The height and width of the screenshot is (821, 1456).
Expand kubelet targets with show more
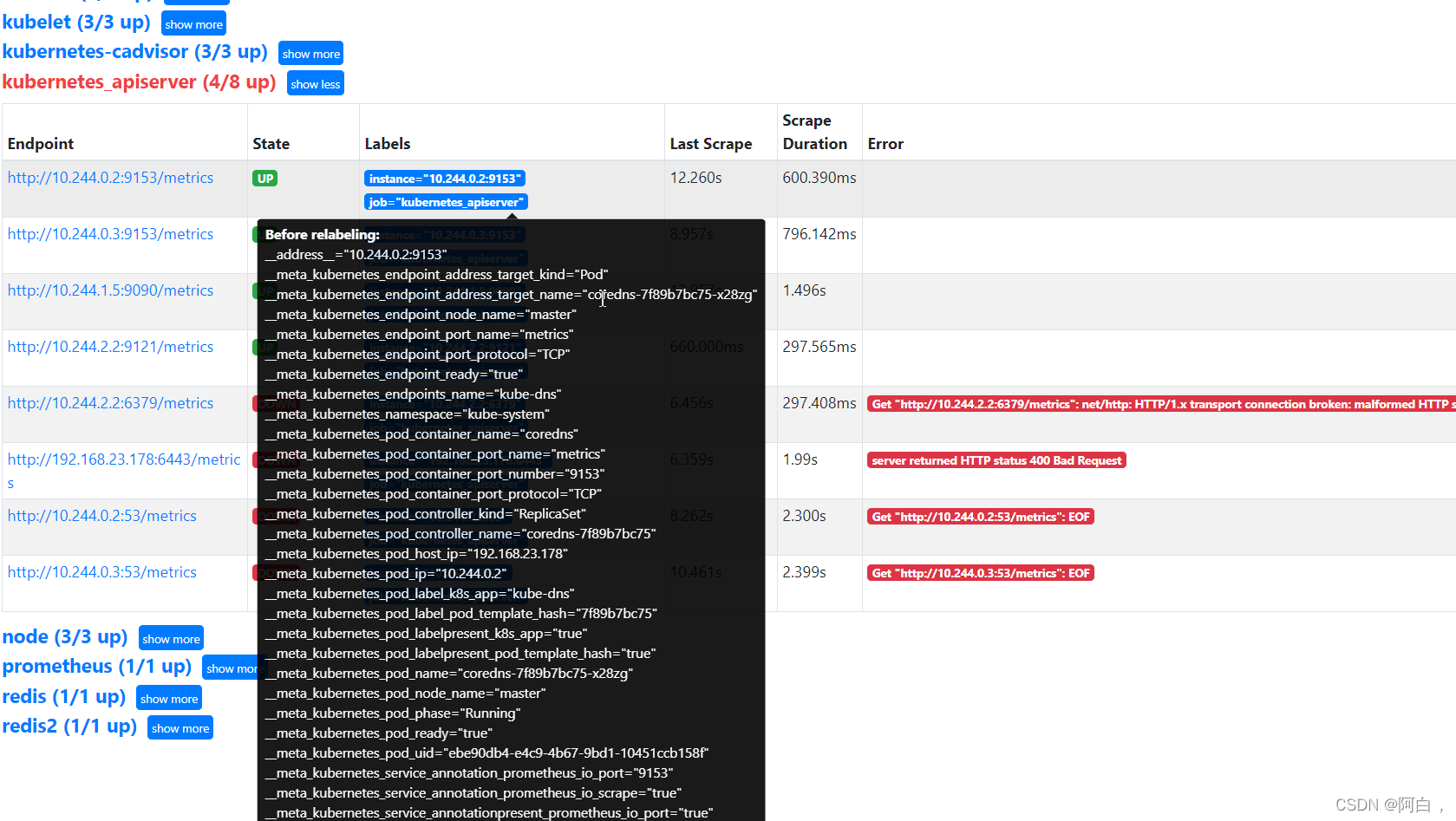193,23
